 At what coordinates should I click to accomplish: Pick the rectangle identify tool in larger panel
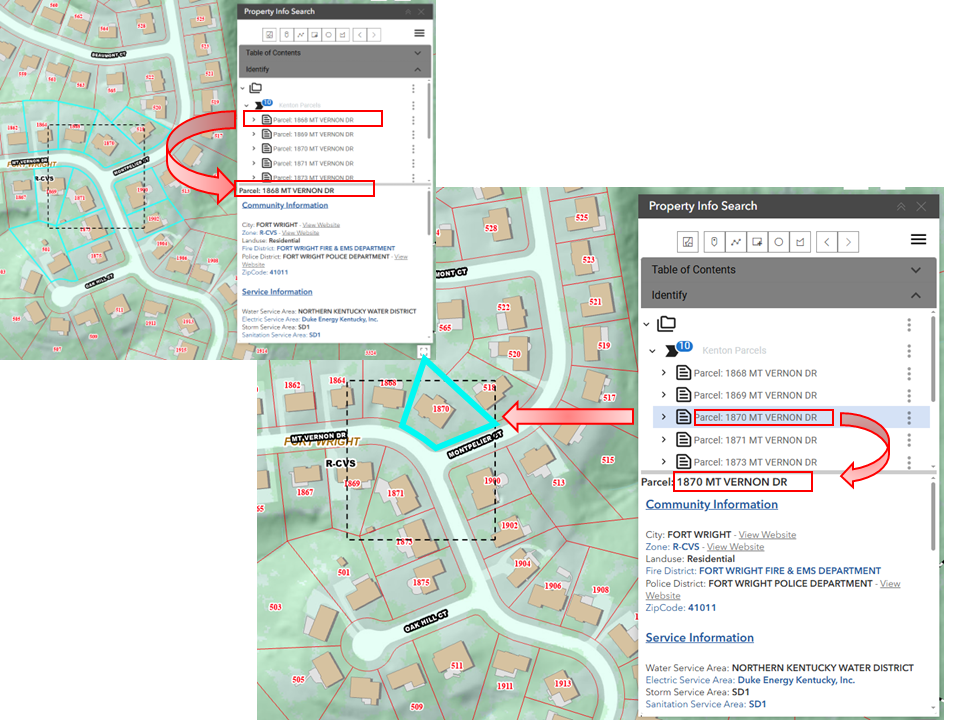point(757,241)
